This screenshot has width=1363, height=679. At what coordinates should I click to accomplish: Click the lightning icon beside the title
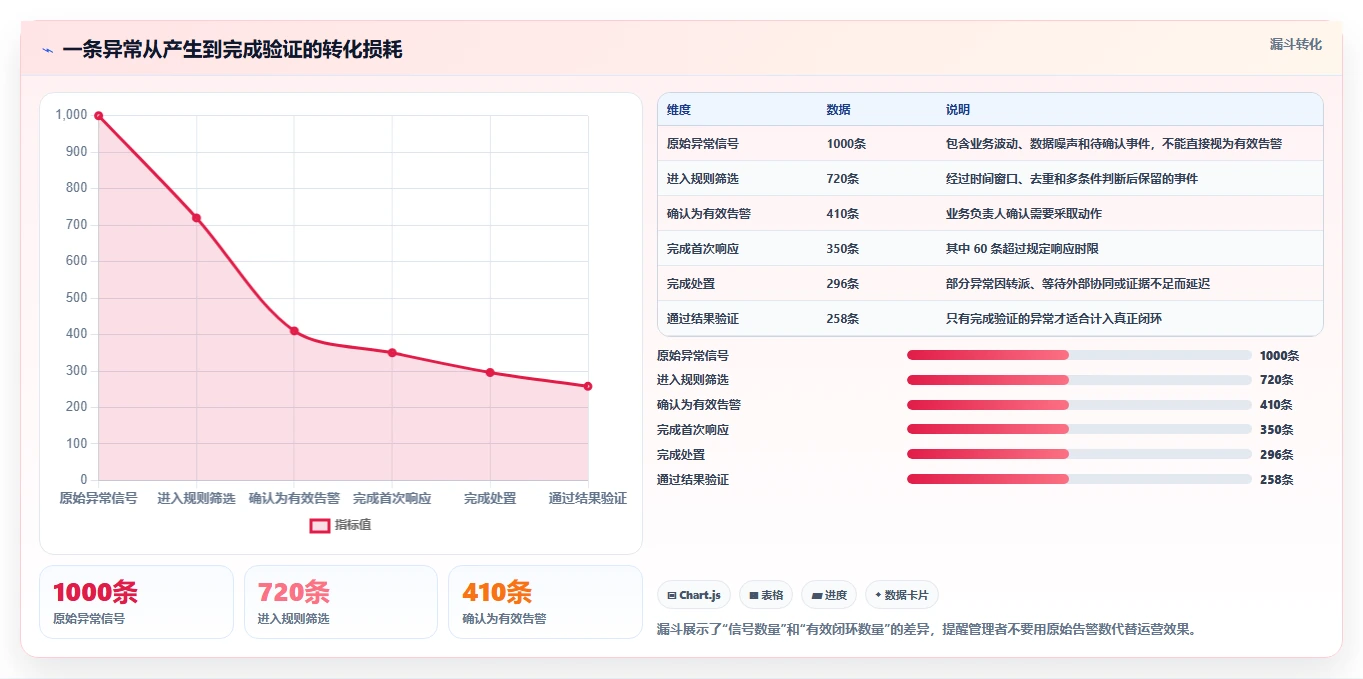click(47, 50)
